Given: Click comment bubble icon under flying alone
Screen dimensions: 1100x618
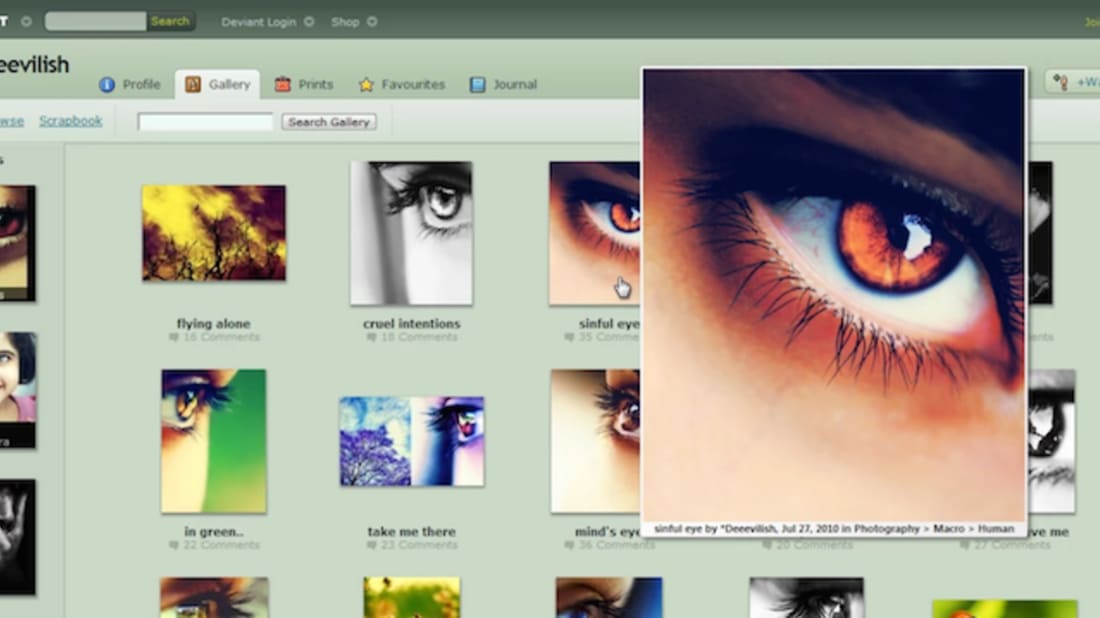Looking at the screenshot, I should (175, 338).
